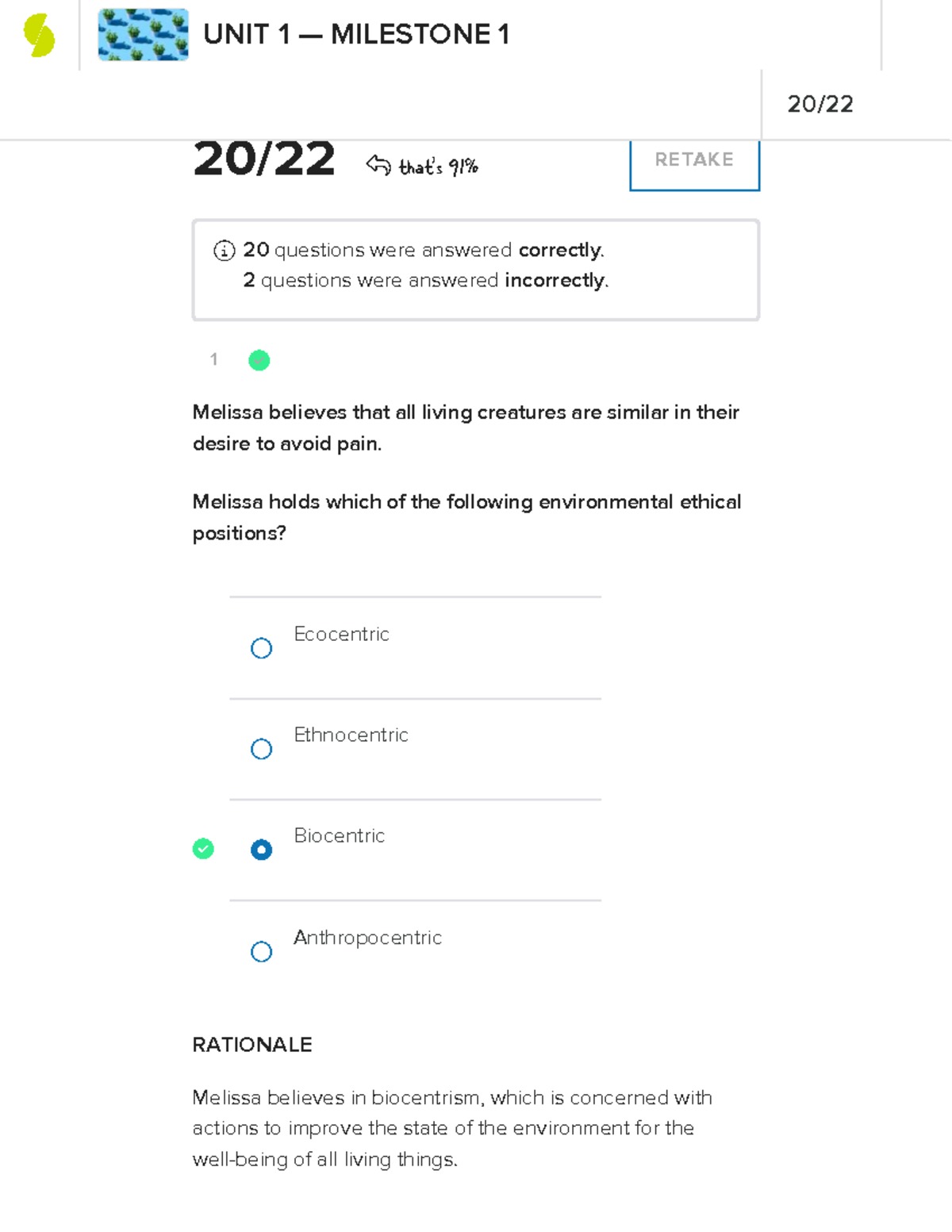The height and width of the screenshot is (1232, 952).
Task: Select the Ethnocentric radio option
Action: pyautogui.click(x=261, y=749)
